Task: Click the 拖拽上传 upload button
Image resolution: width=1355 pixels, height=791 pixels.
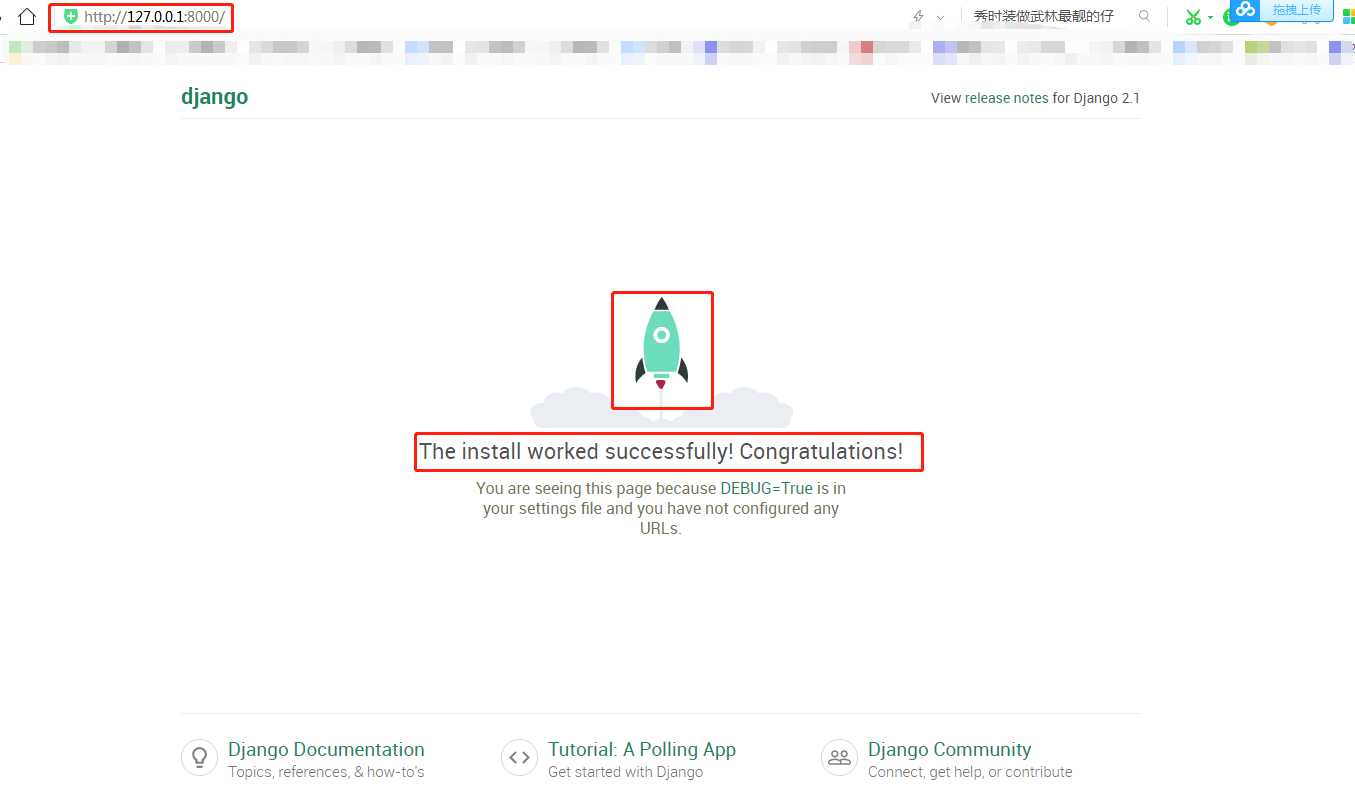Action: [x=1296, y=9]
